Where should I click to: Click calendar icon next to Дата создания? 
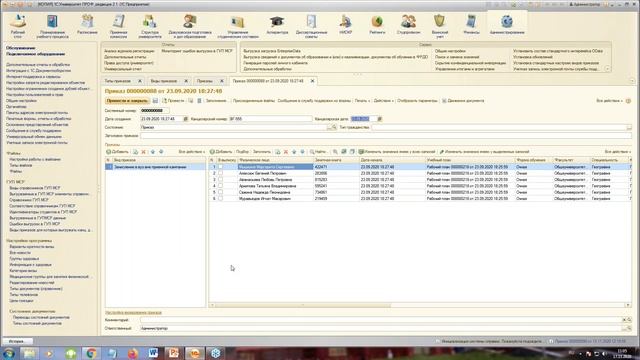[x=185, y=119]
